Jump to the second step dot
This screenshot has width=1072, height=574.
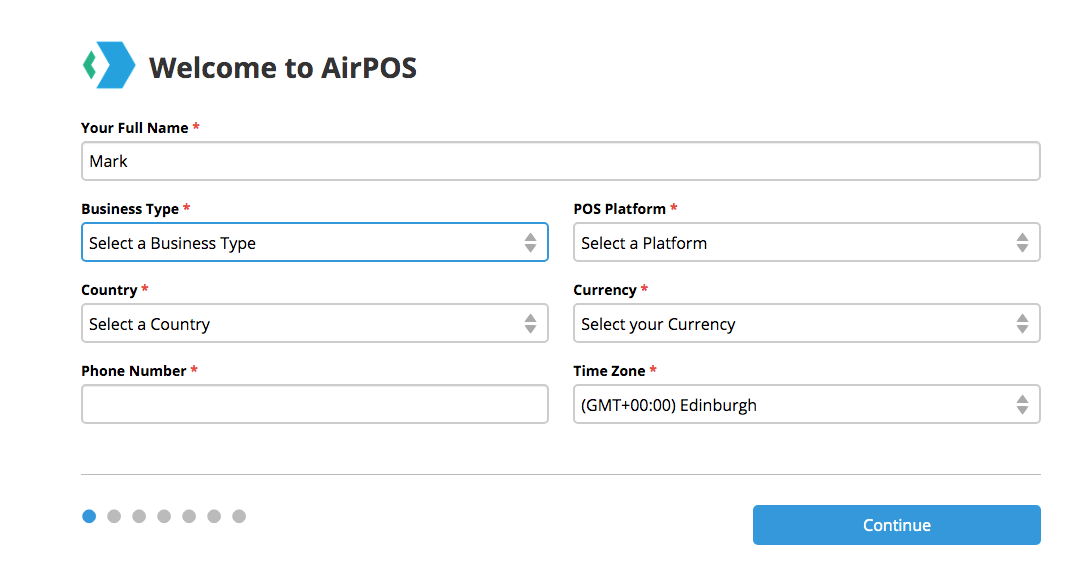pyautogui.click(x=114, y=516)
